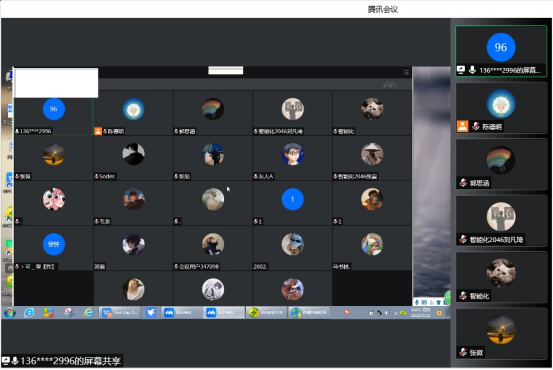Open the hamburger menu icon above participant grid
This screenshot has width=553, height=370.
(406, 72)
